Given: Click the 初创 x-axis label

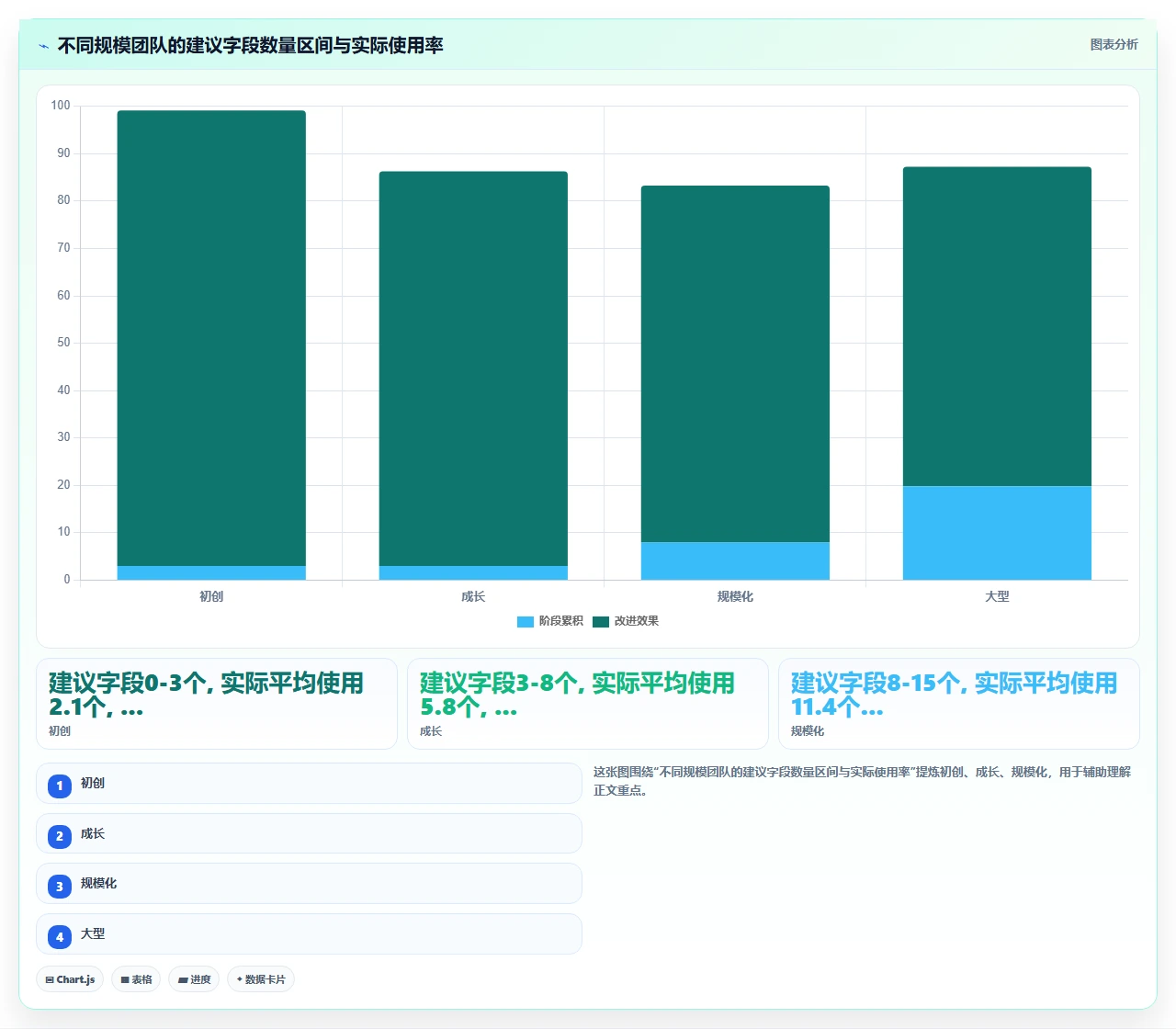Looking at the screenshot, I should click(x=211, y=596).
